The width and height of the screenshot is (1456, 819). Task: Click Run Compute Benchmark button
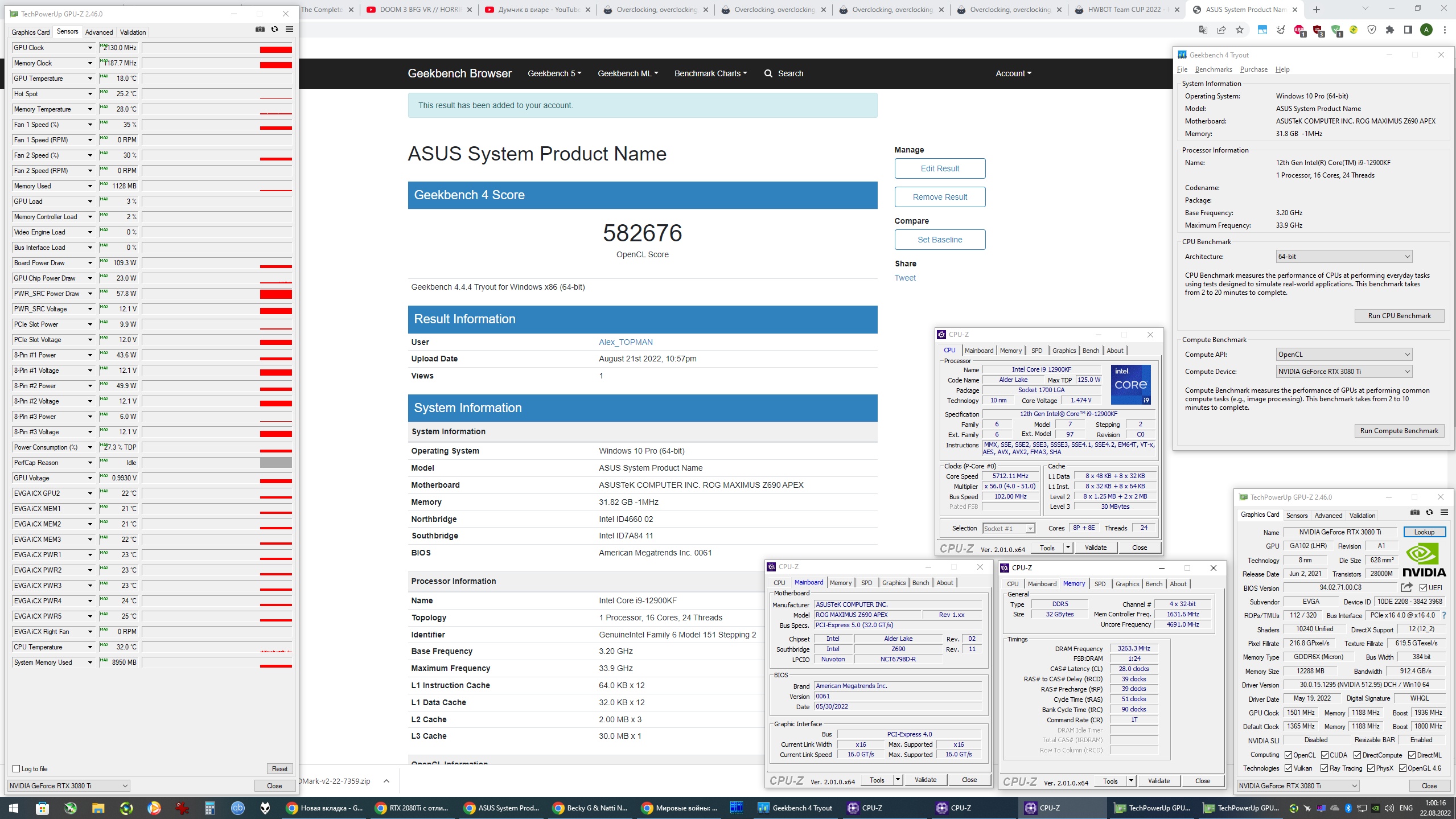point(1399,431)
